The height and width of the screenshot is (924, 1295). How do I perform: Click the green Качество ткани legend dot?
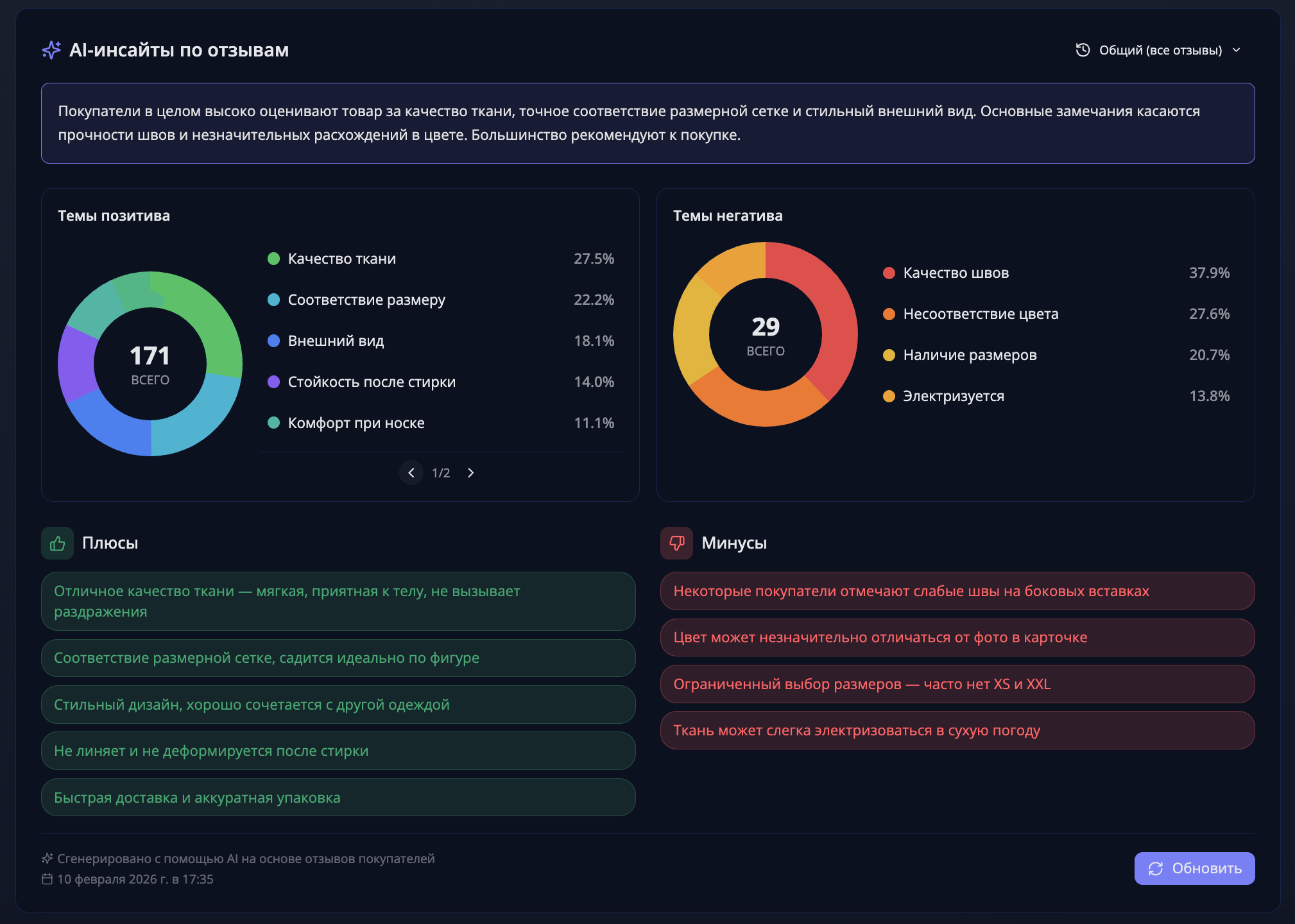(x=273, y=259)
